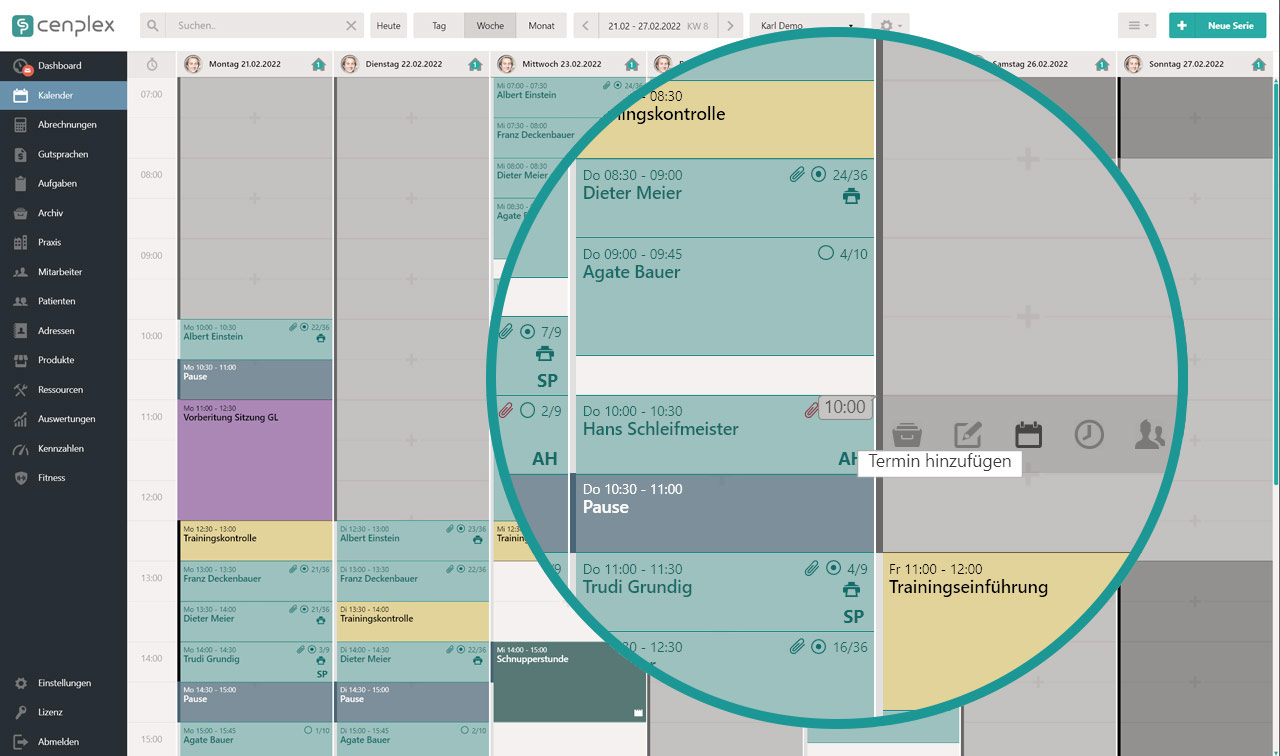Go to Gutsprachen in the sidebar
The width and height of the screenshot is (1280, 756).
tap(64, 155)
